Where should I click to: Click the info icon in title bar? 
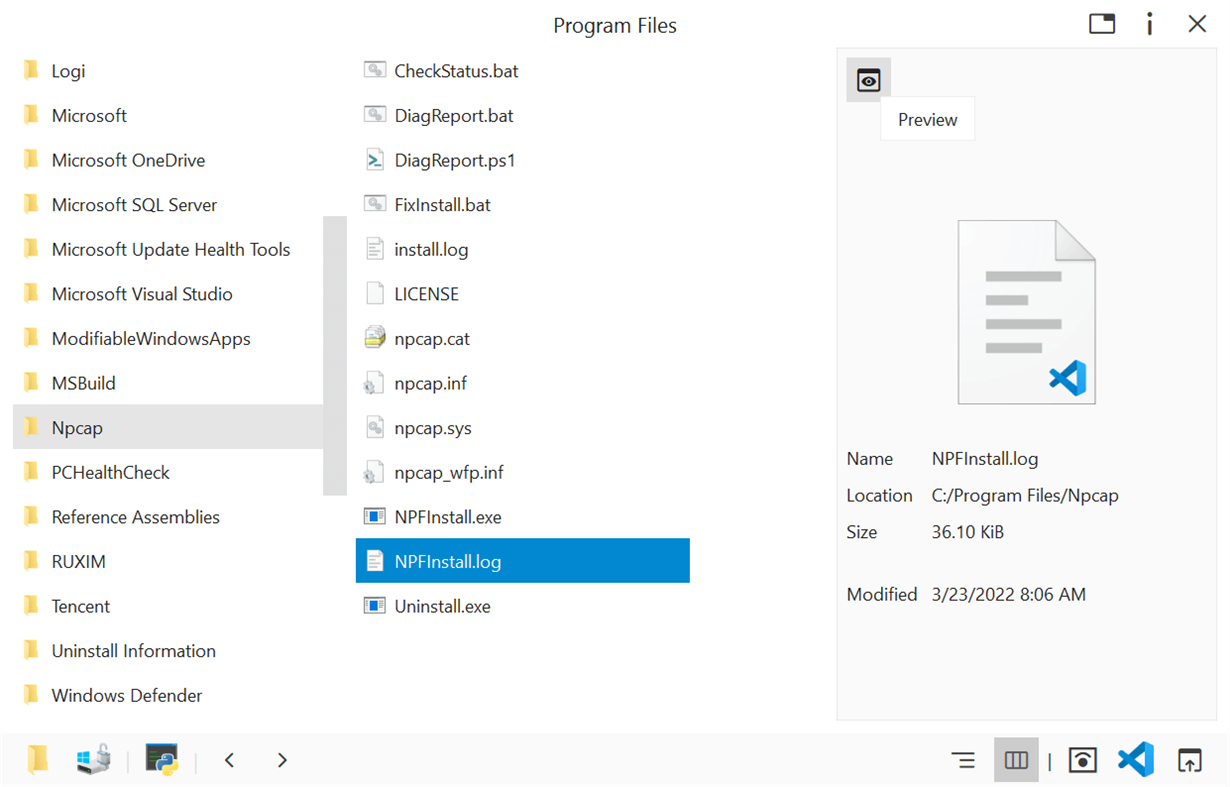click(x=1148, y=24)
